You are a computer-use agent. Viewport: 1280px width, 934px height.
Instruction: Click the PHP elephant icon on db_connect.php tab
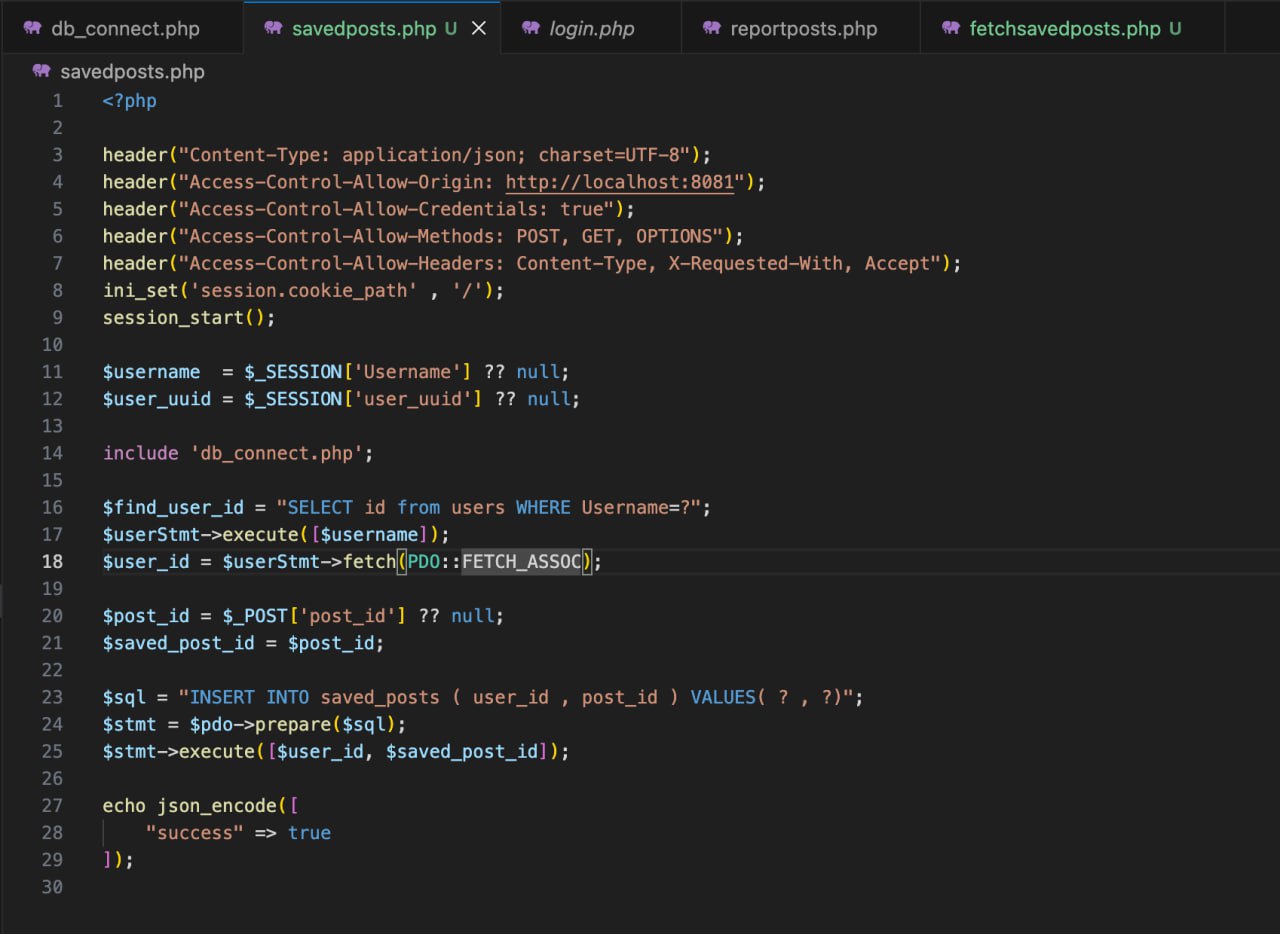[33, 28]
